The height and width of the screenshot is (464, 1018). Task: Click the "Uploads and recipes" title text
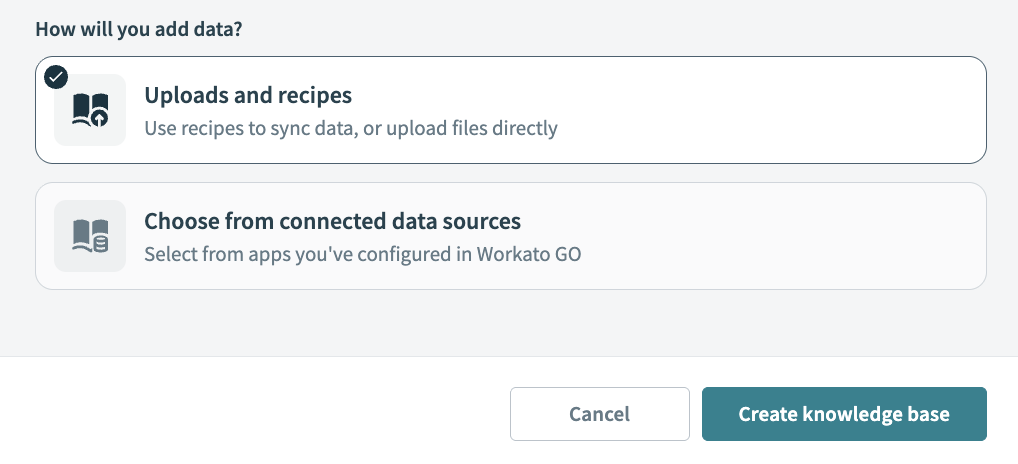(248, 96)
